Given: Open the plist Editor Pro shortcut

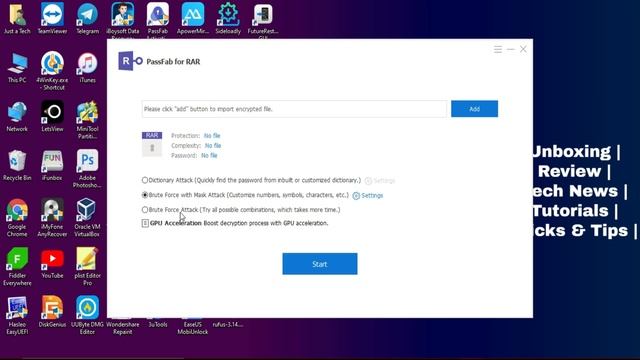Looking at the screenshot, I should pos(87,267).
